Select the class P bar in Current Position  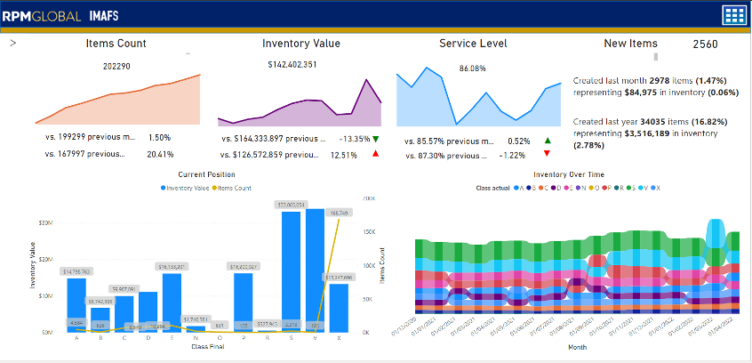coord(243,303)
